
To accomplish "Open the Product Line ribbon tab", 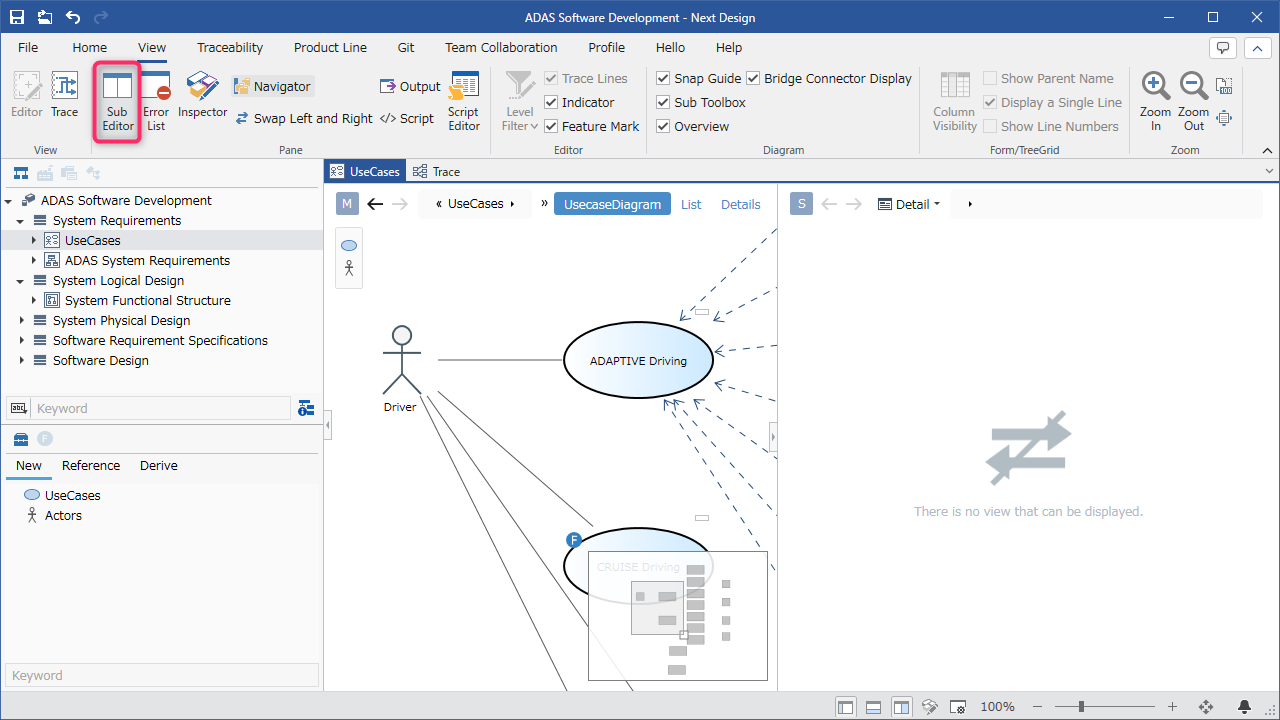I will coord(330,47).
